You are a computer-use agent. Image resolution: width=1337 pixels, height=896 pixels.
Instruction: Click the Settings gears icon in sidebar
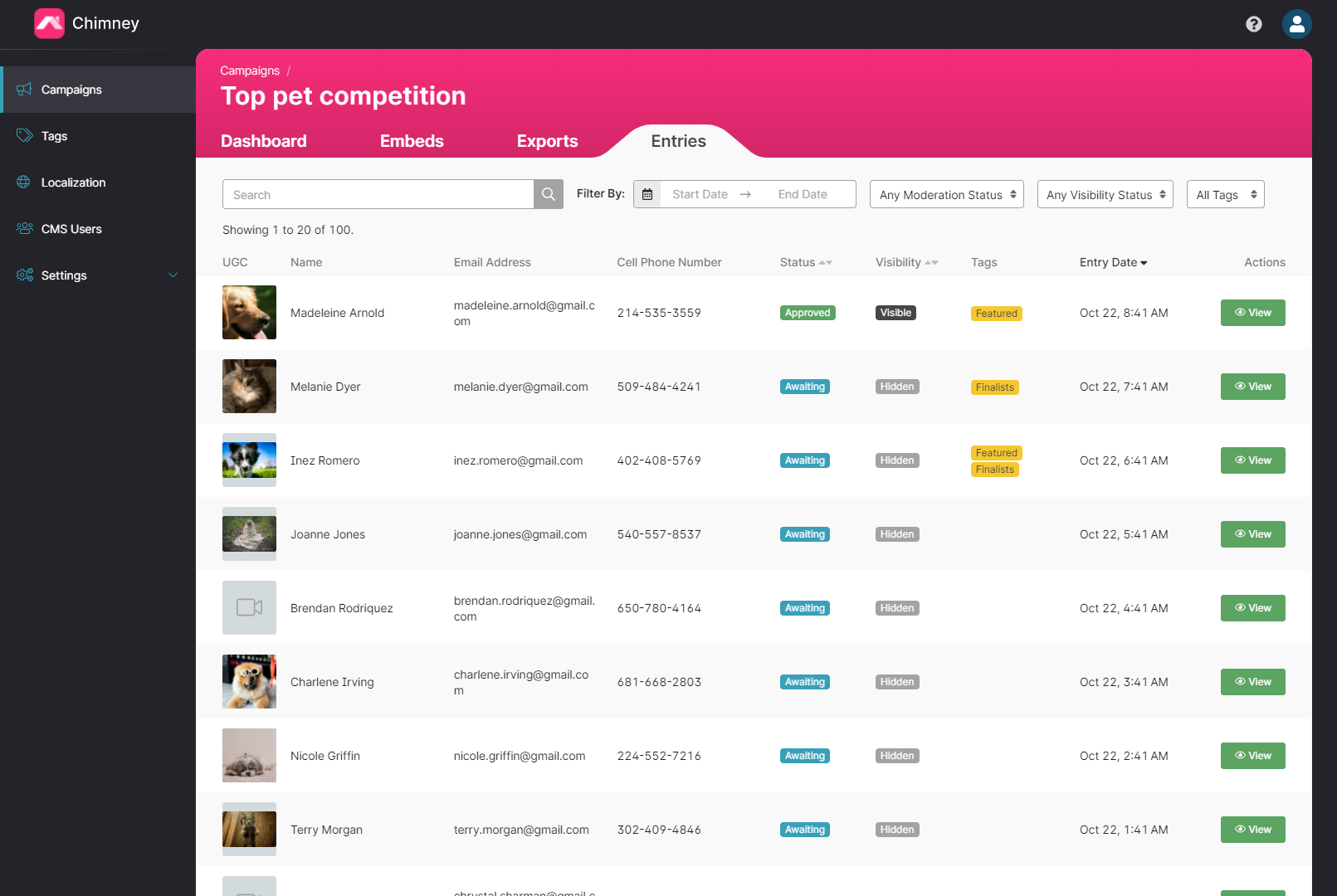[x=25, y=275]
